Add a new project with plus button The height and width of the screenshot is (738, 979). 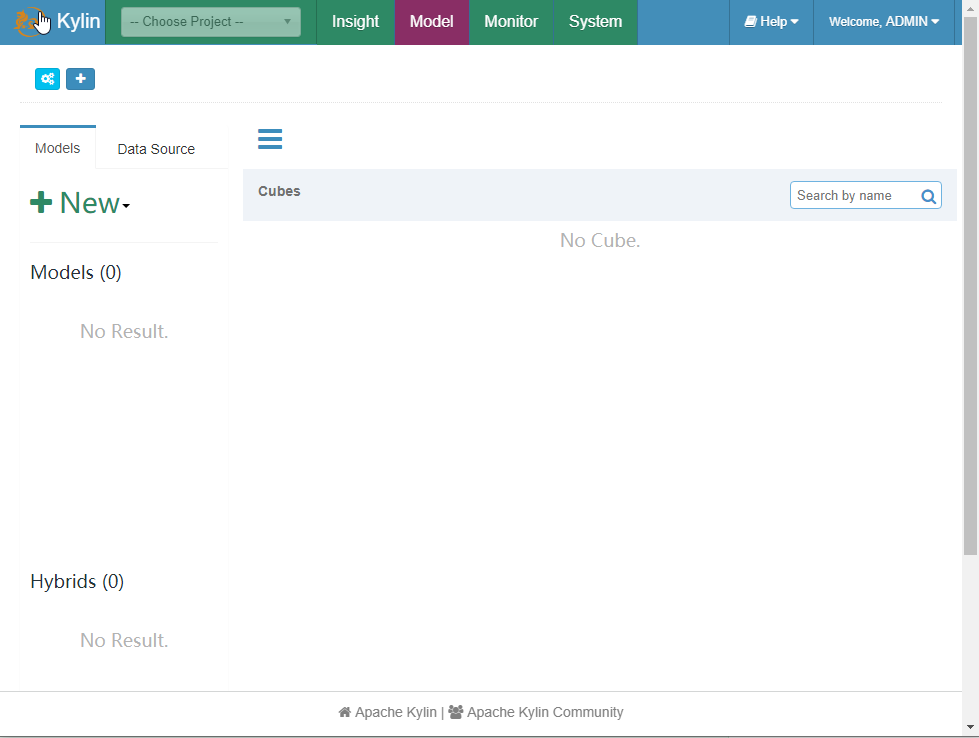[81, 79]
